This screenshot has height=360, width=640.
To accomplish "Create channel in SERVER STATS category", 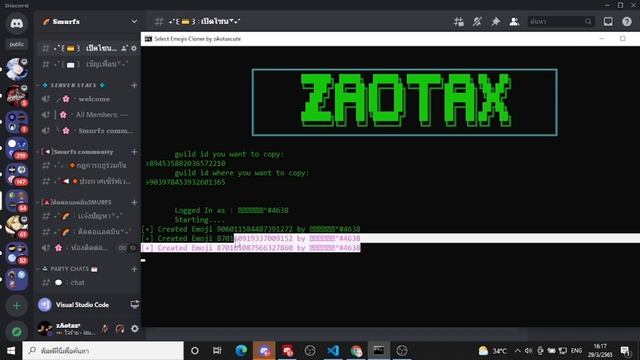I will 134,85.
